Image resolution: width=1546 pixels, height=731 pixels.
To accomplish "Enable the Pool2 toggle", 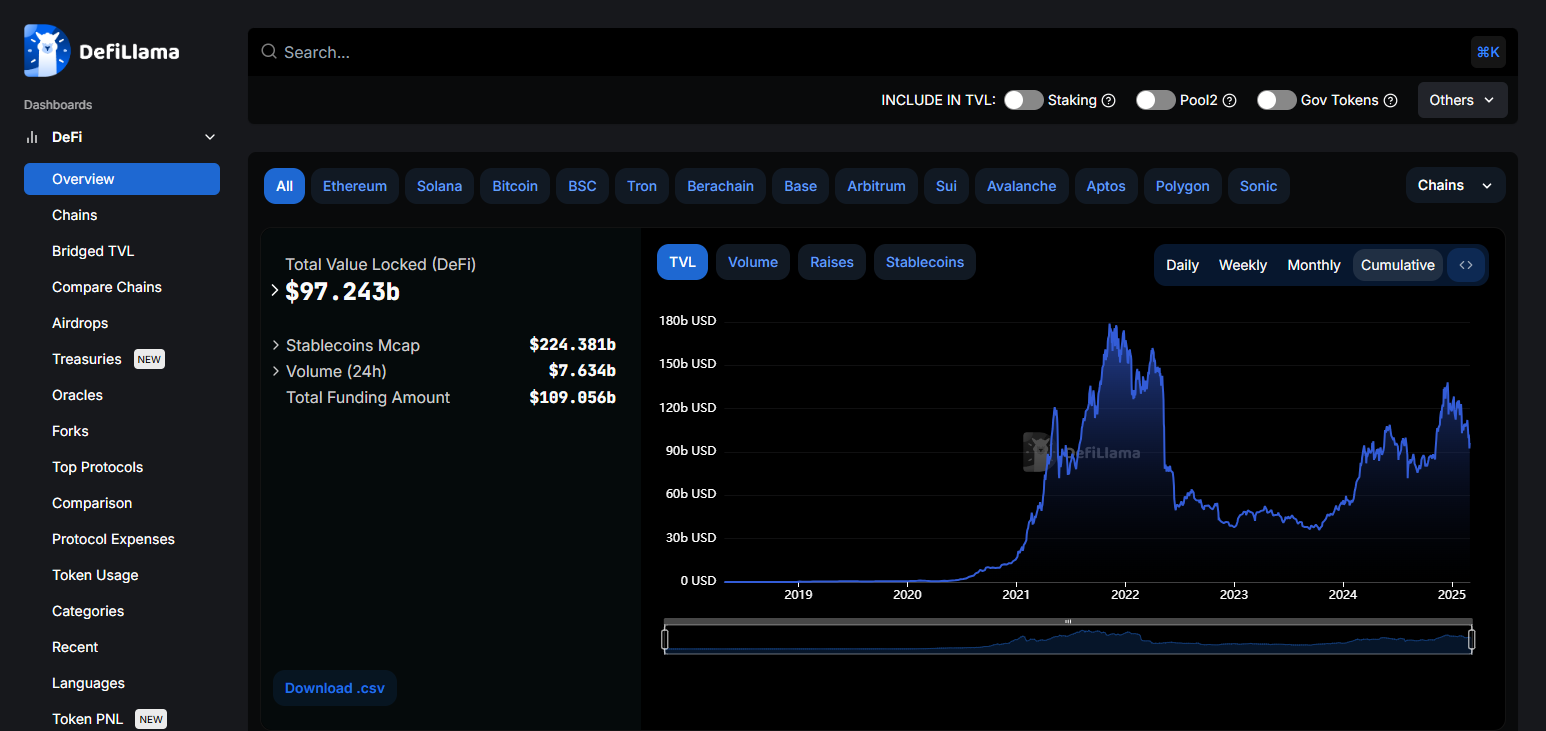I will pos(1155,100).
